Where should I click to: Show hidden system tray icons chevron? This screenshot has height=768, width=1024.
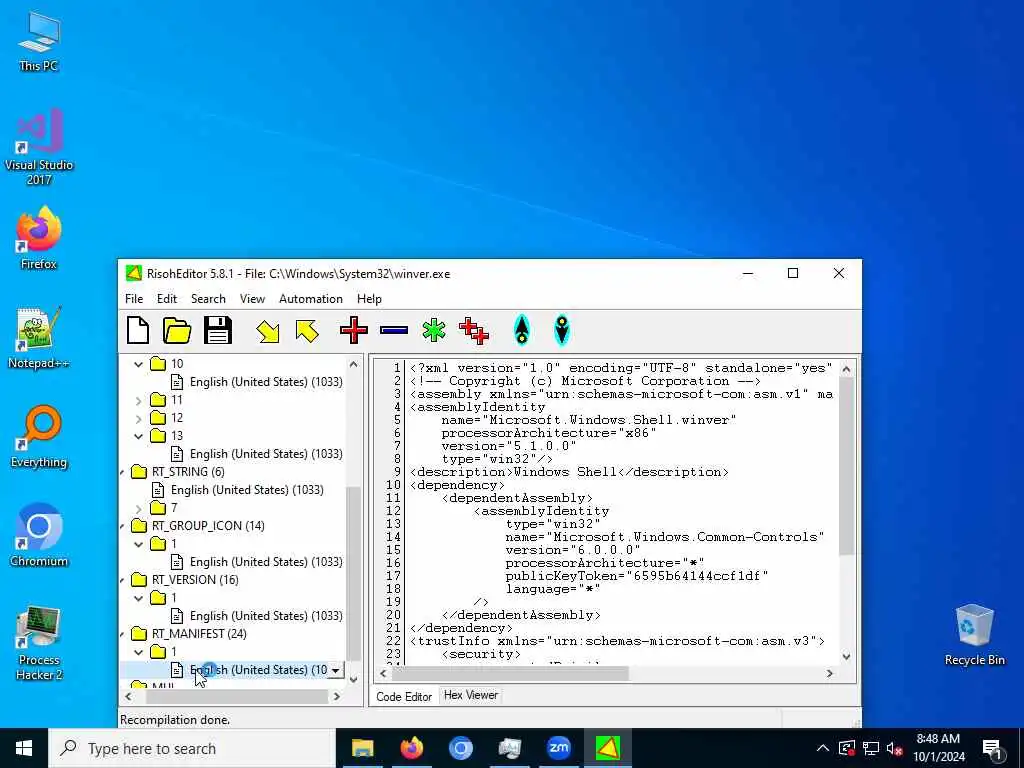point(823,748)
